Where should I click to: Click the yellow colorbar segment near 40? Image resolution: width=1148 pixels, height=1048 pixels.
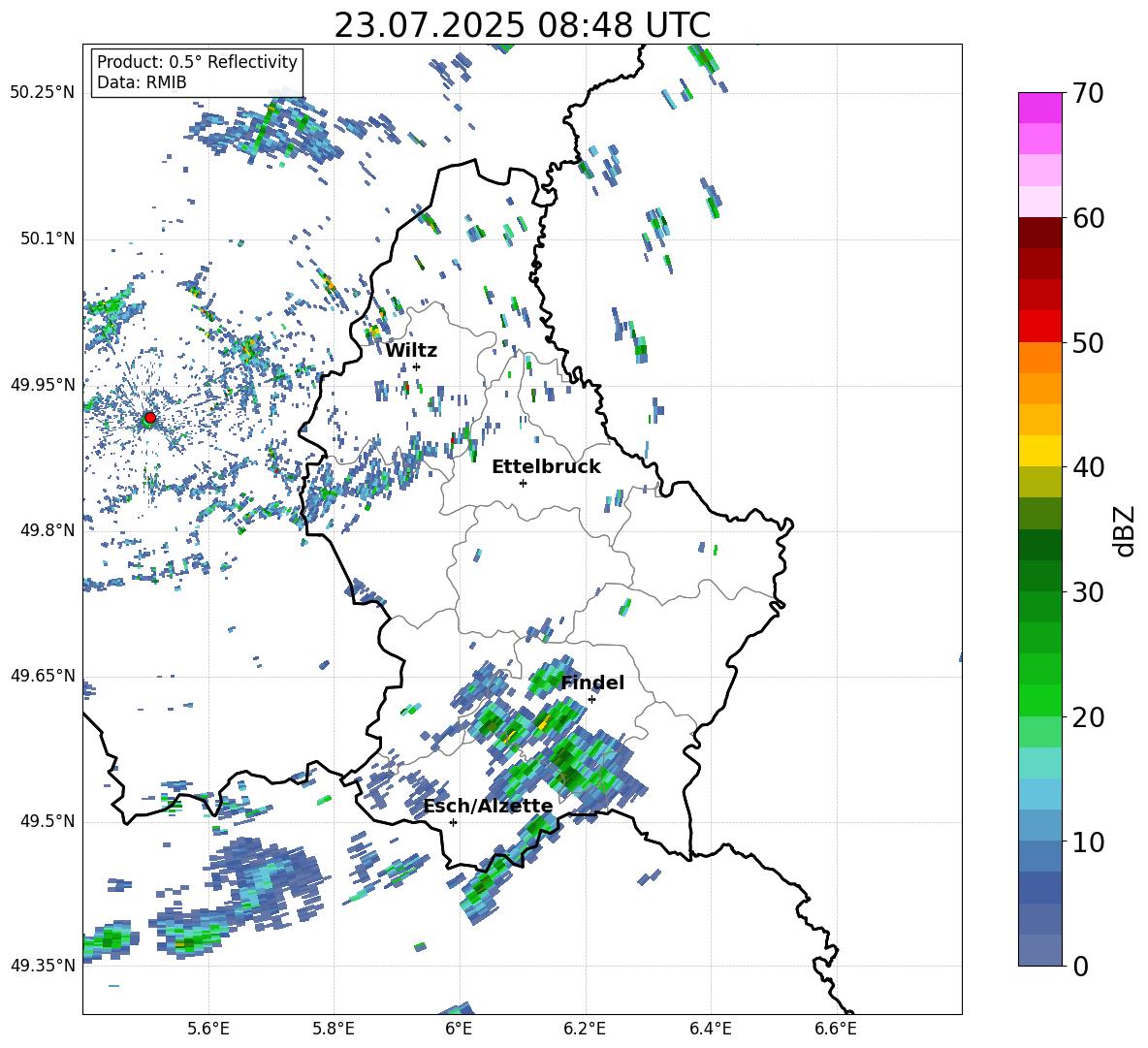(1039, 451)
